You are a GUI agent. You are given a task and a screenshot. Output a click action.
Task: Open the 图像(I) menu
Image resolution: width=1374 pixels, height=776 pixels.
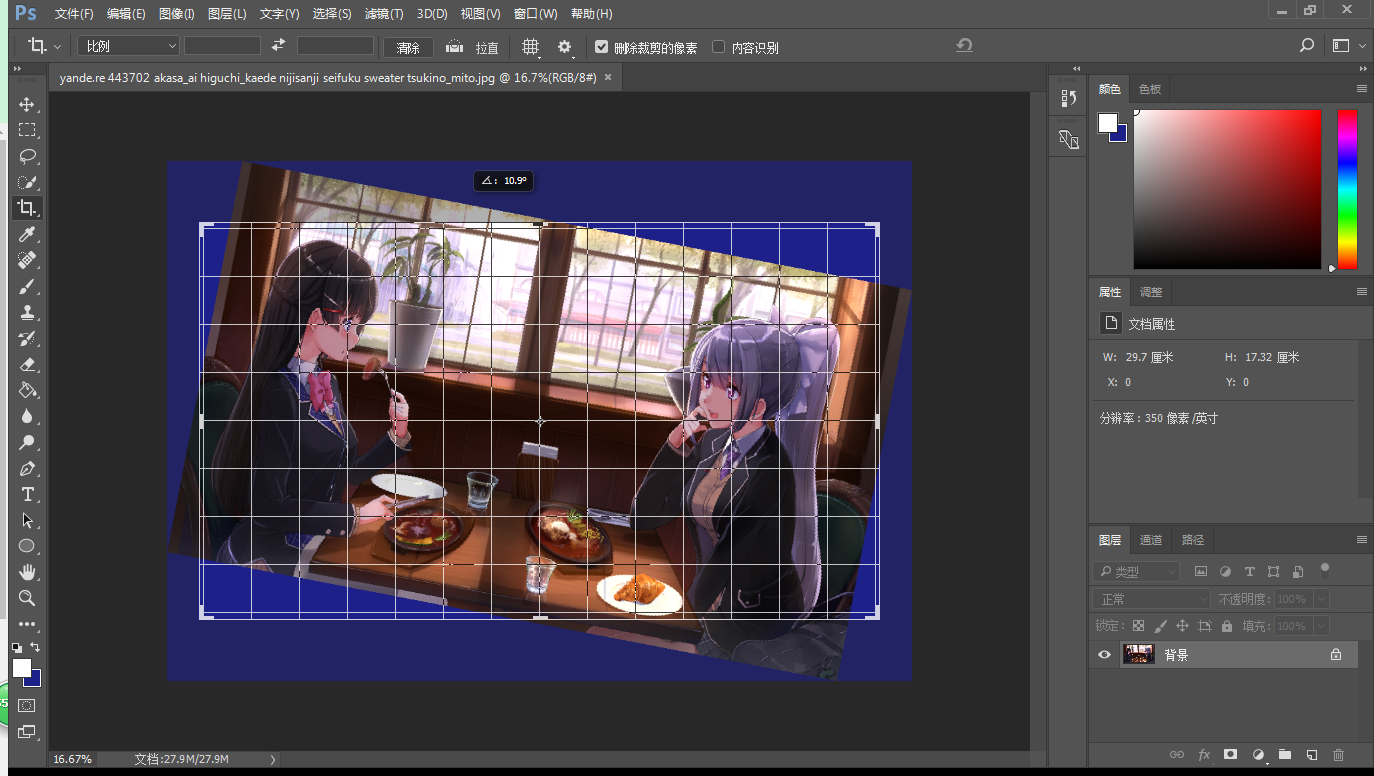pyautogui.click(x=177, y=14)
